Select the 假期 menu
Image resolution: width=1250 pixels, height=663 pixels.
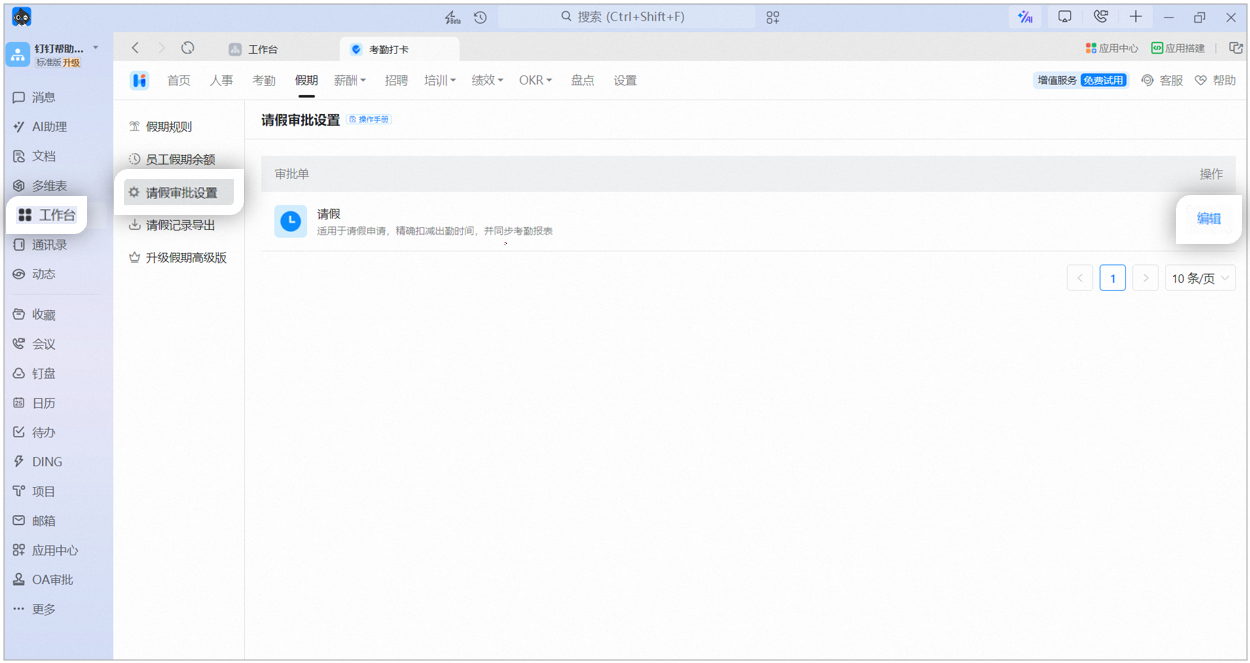click(x=306, y=80)
